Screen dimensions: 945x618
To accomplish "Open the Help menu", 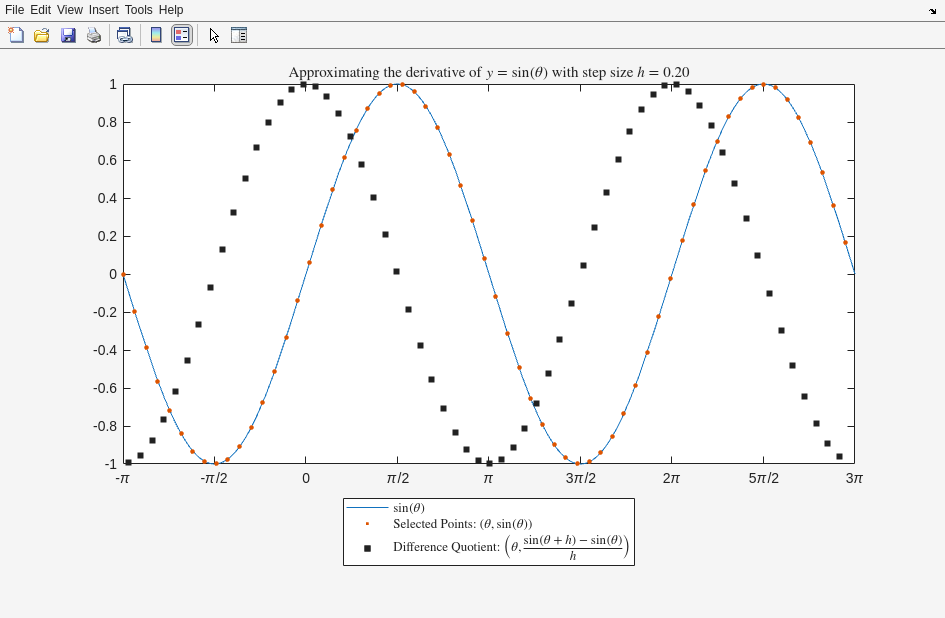I will click(171, 10).
